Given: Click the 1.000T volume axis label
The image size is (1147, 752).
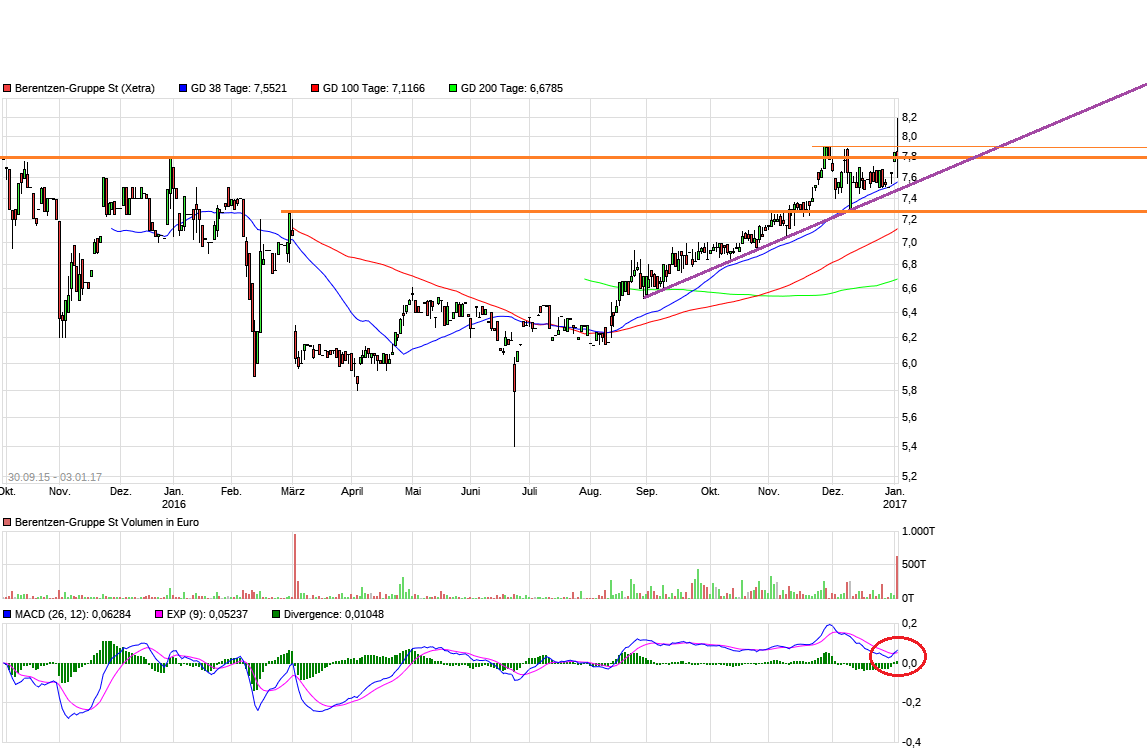Looking at the screenshot, I should 917,531.
